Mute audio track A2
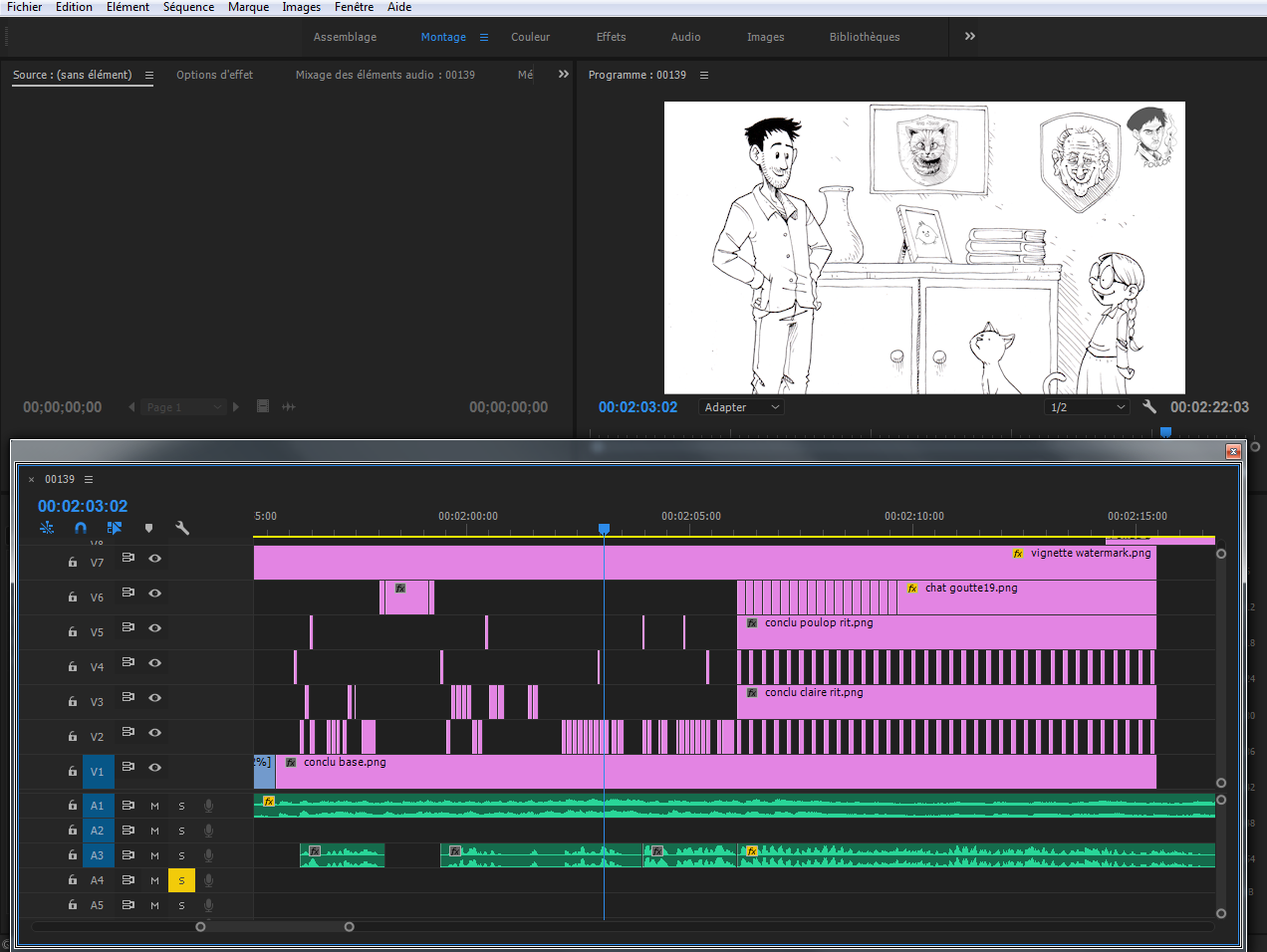Viewport: 1267px width, 952px height. point(154,831)
